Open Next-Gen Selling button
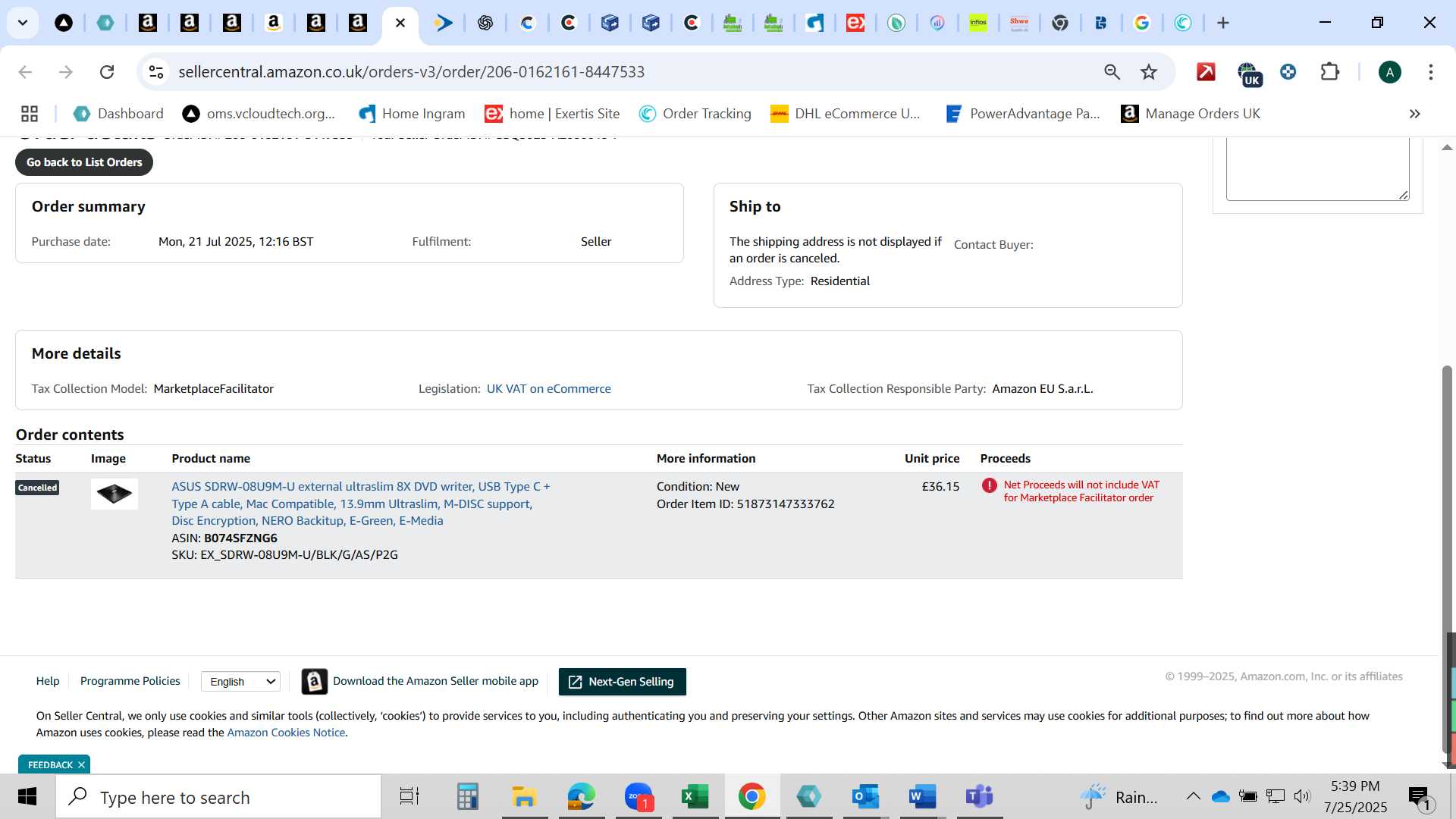 622,682
